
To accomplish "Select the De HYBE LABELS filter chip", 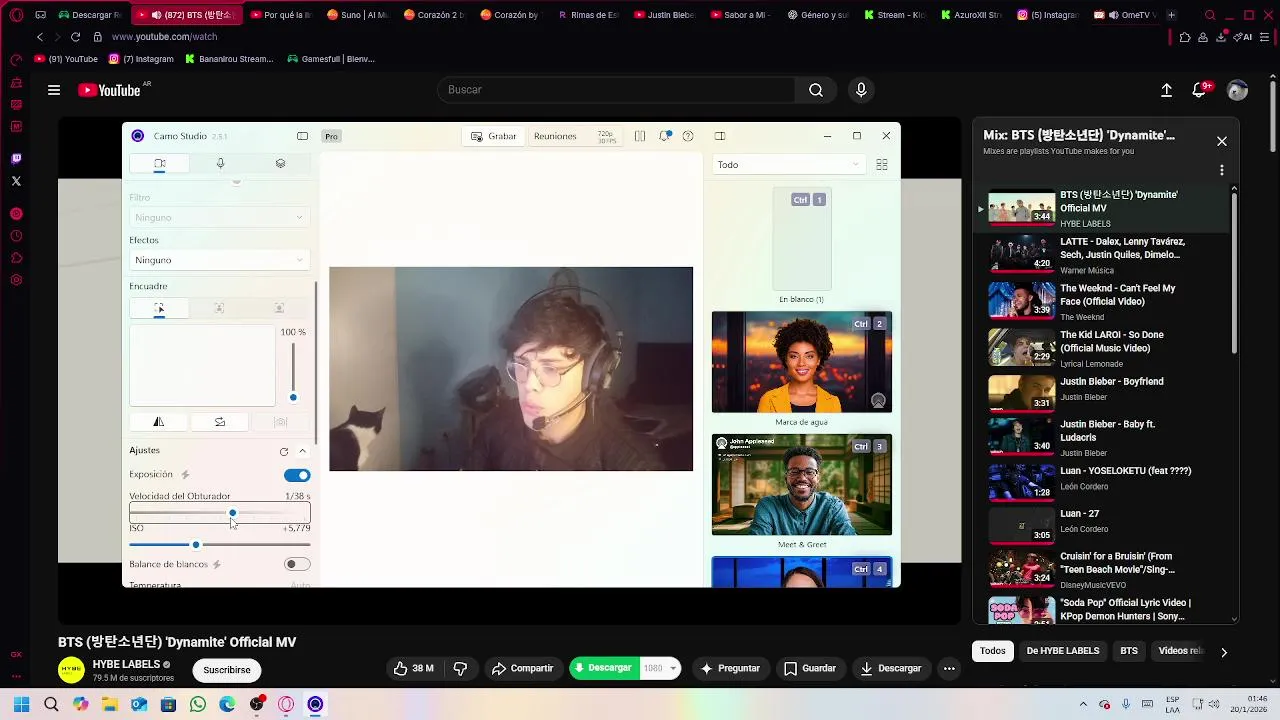I will click(1063, 651).
